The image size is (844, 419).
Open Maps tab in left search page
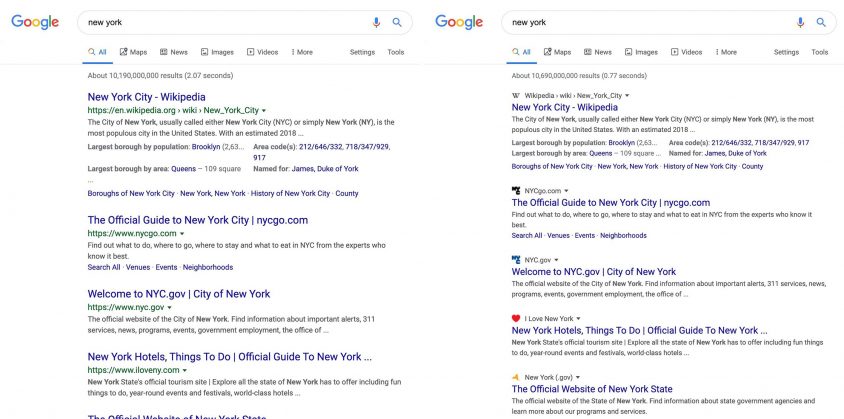(133, 52)
